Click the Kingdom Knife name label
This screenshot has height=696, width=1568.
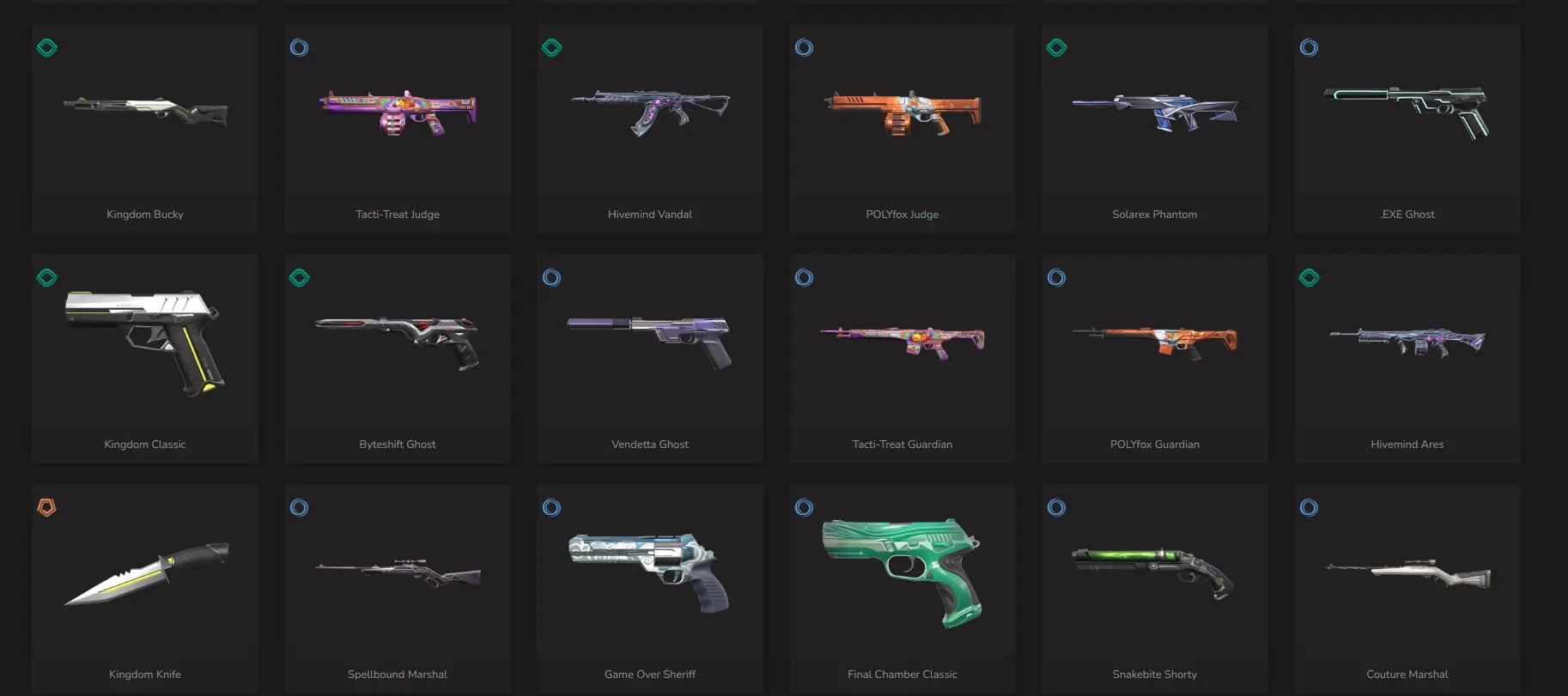tap(145, 675)
